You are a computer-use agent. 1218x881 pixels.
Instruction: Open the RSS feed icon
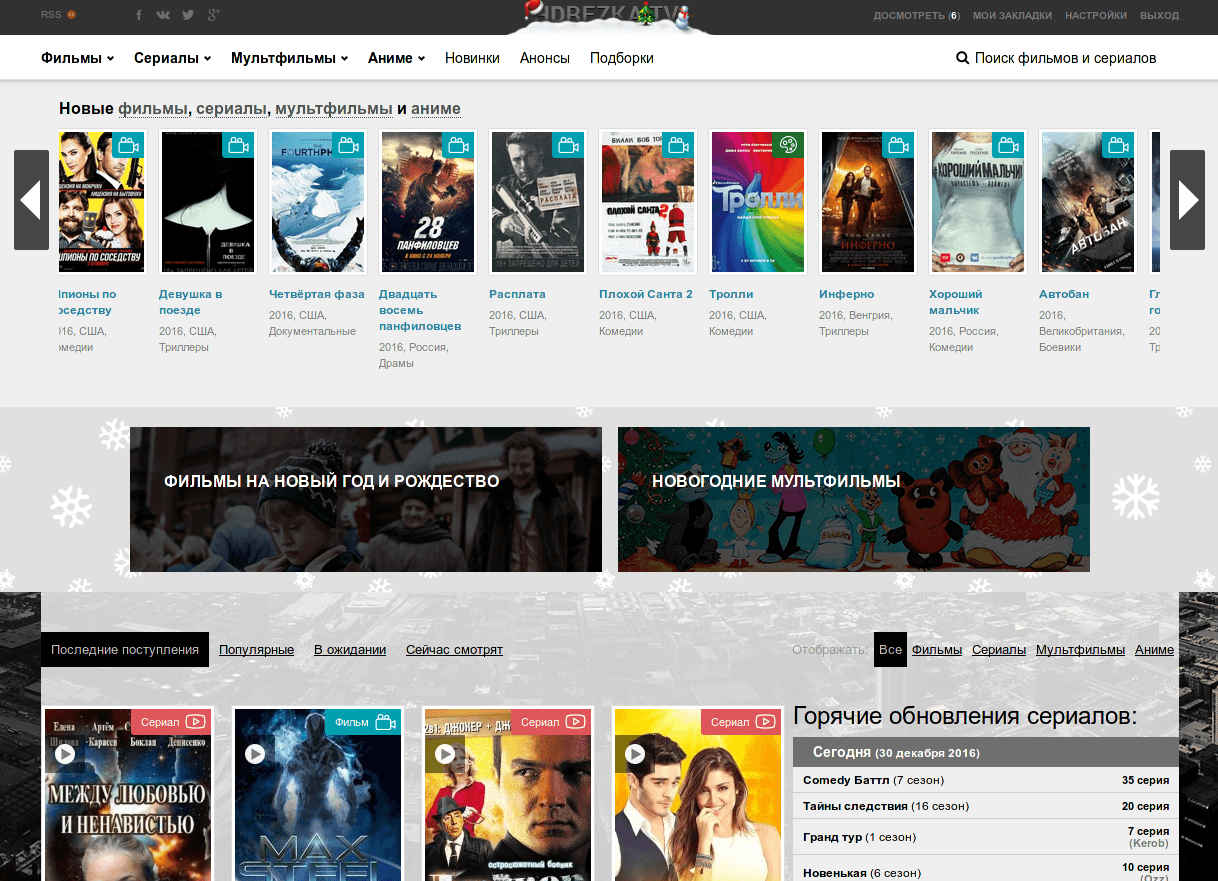71,15
